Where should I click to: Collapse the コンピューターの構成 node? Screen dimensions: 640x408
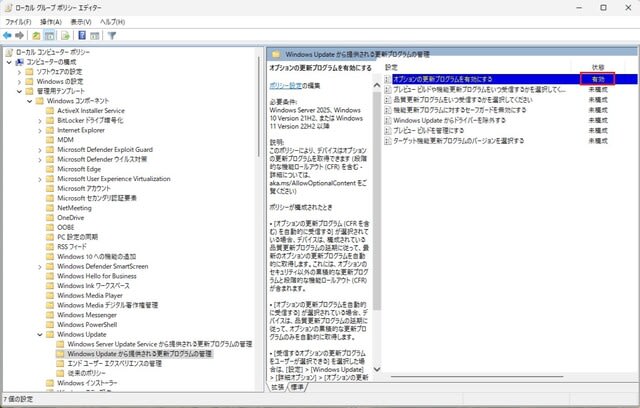pyautogui.click(x=9, y=62)
